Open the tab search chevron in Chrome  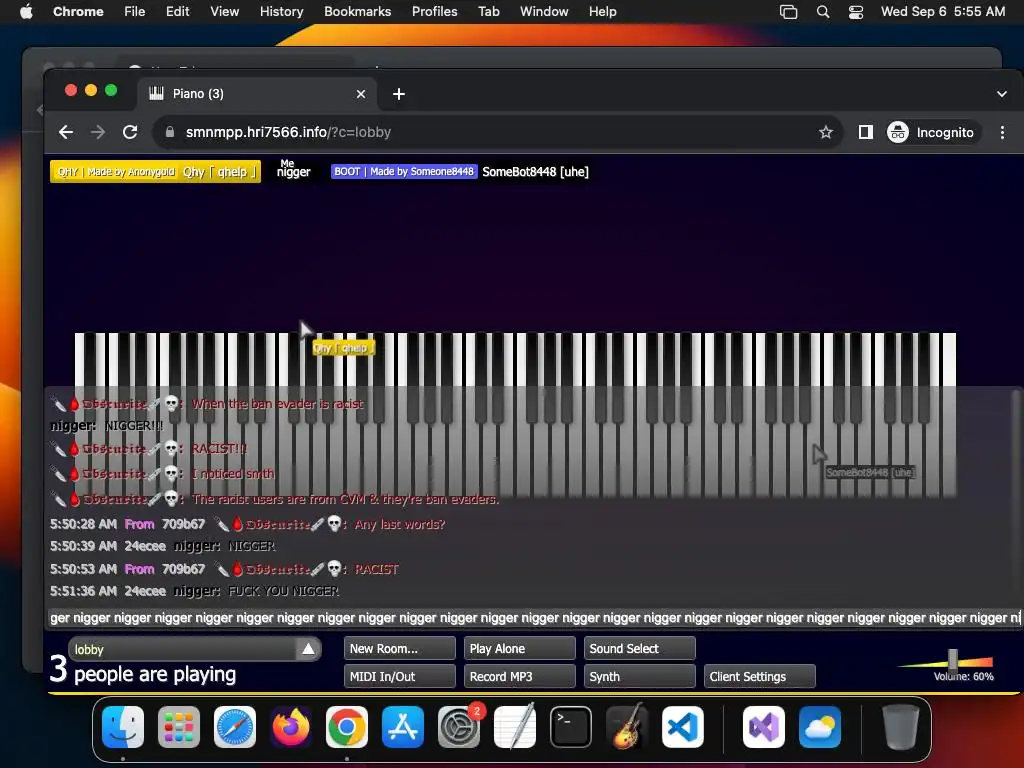[x=1001, y=94]
